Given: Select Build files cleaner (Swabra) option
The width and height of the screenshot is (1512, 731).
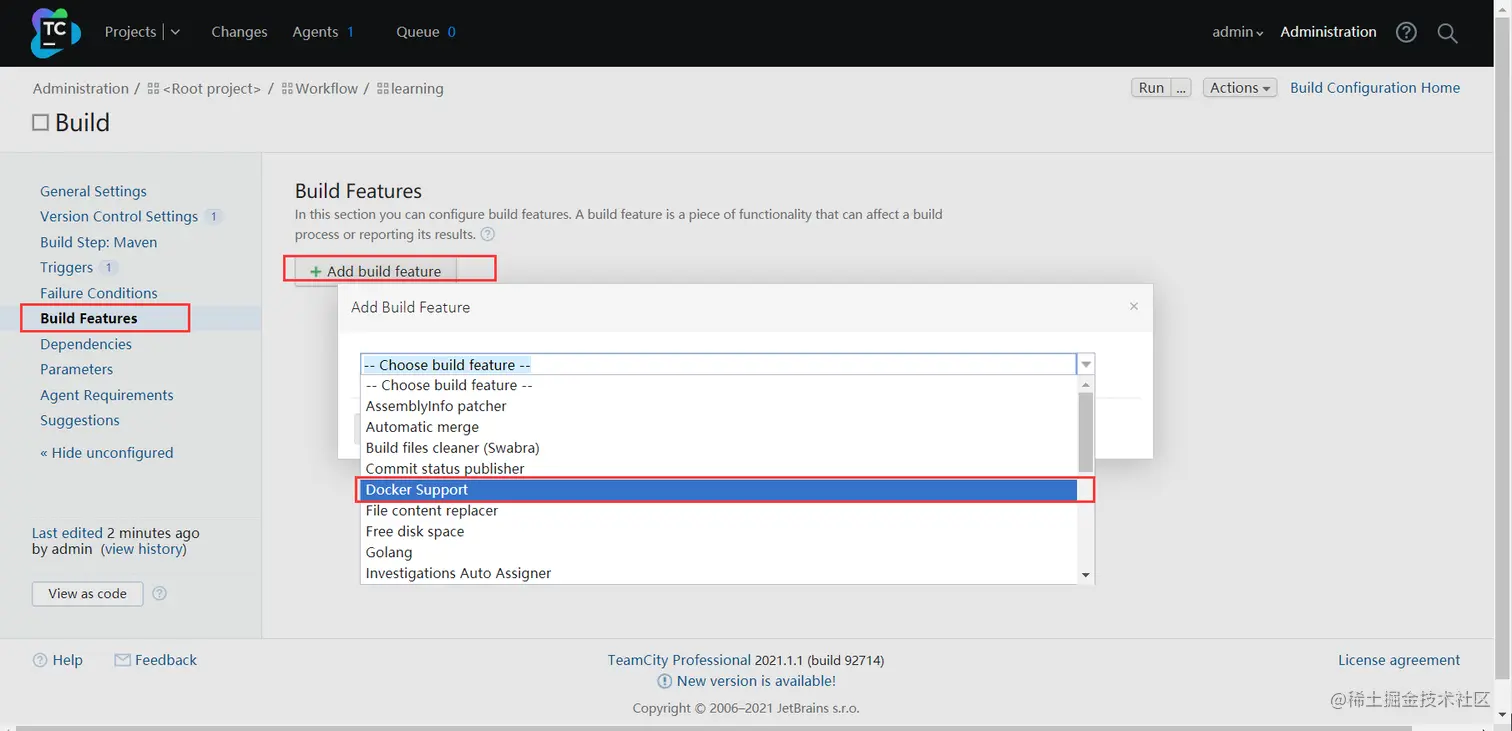Looking at the screenshot, I should [x=718, y=448].
